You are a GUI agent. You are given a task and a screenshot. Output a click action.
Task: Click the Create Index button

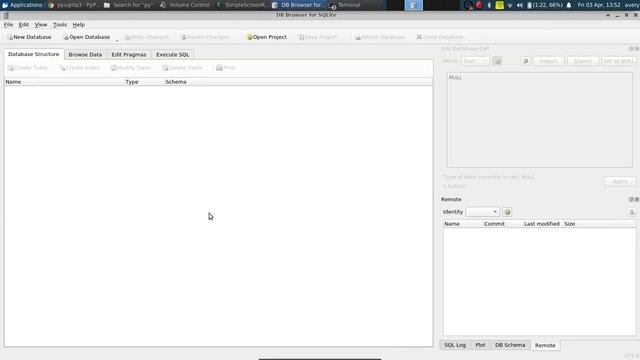click(79, 68)
